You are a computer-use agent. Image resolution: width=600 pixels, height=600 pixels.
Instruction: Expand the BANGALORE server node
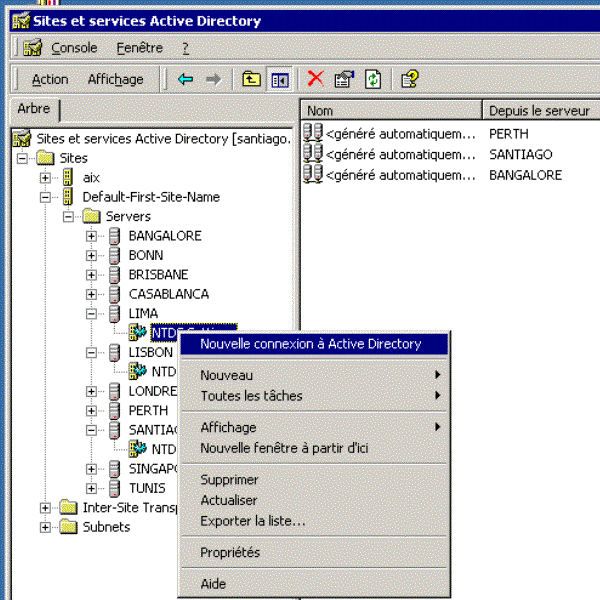[x=91, y=236]
